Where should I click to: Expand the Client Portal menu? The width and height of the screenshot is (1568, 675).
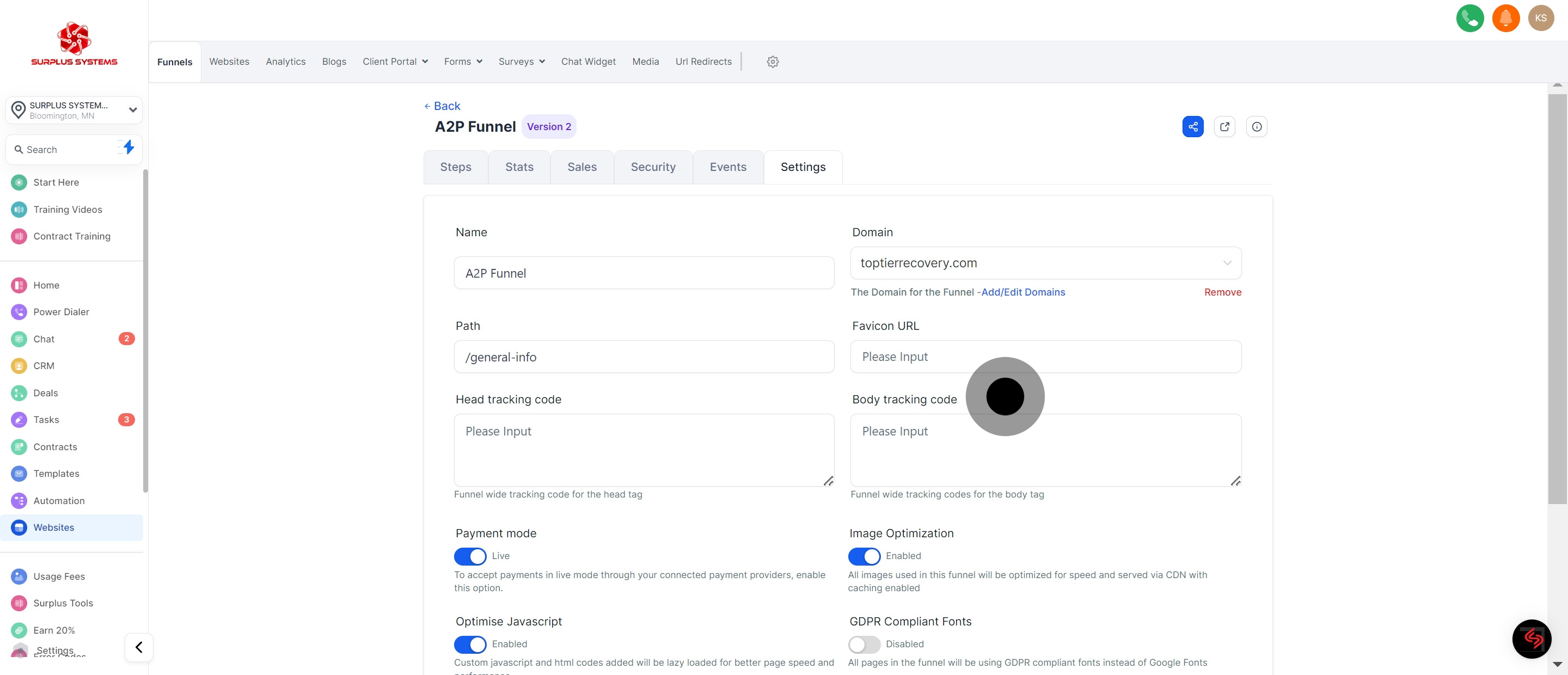(x=395, y=62)
